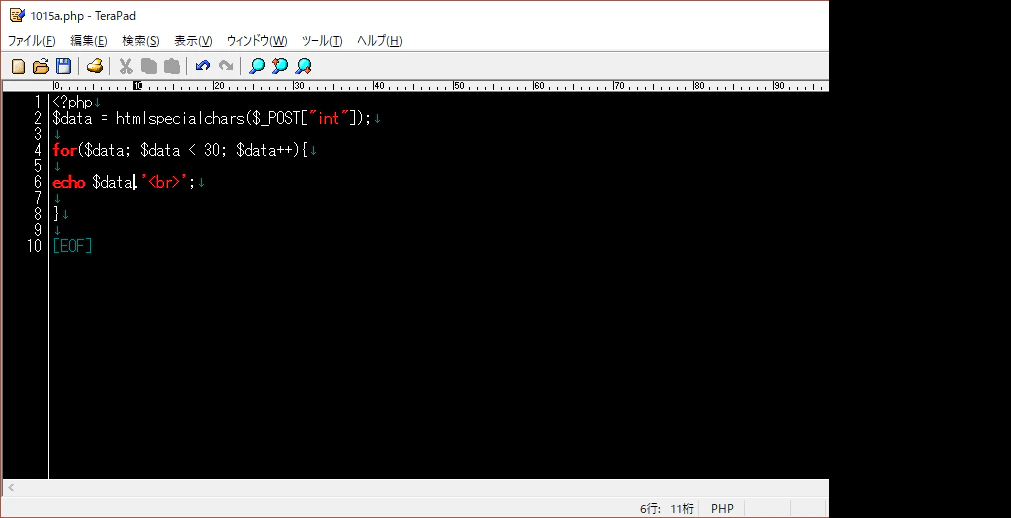1011x518 pixels.
Task: Open the 表示(V) menu
Action: point(193,41)
